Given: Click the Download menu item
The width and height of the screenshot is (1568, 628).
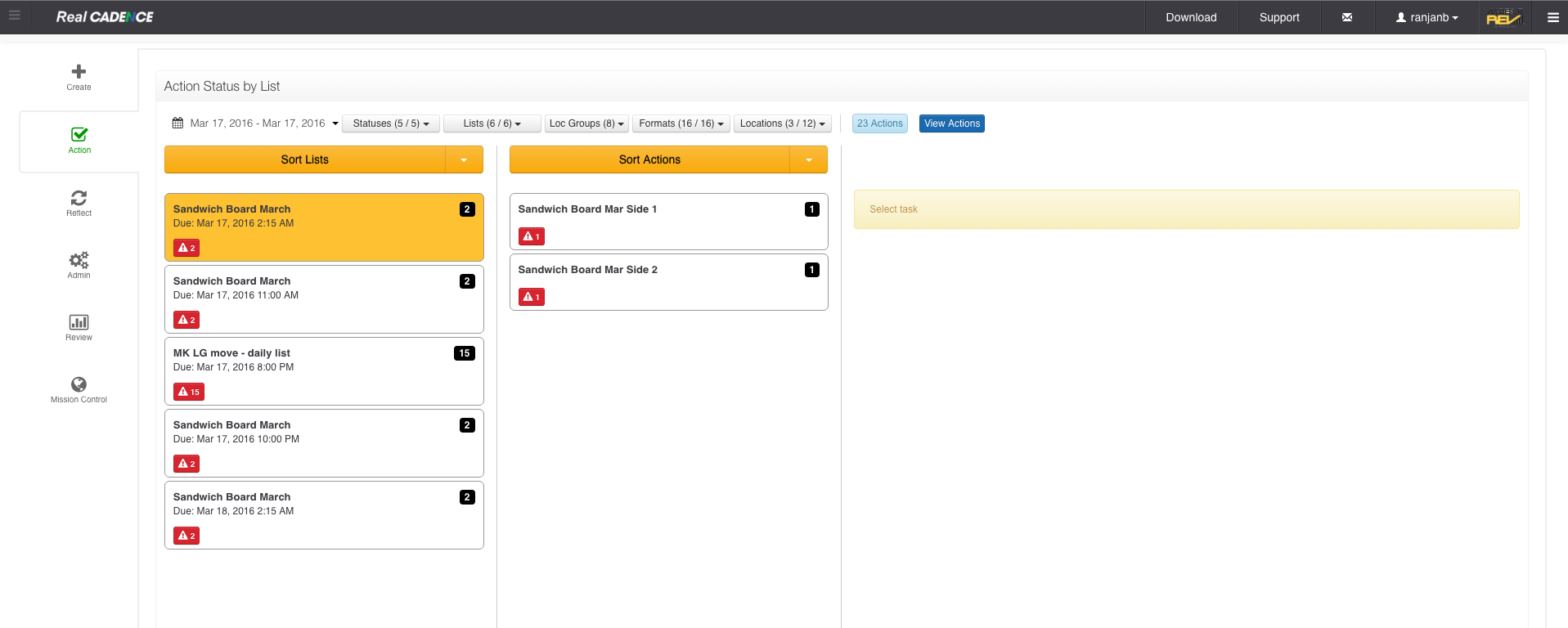Looking at the screenshot, I should coord(1191,17).
